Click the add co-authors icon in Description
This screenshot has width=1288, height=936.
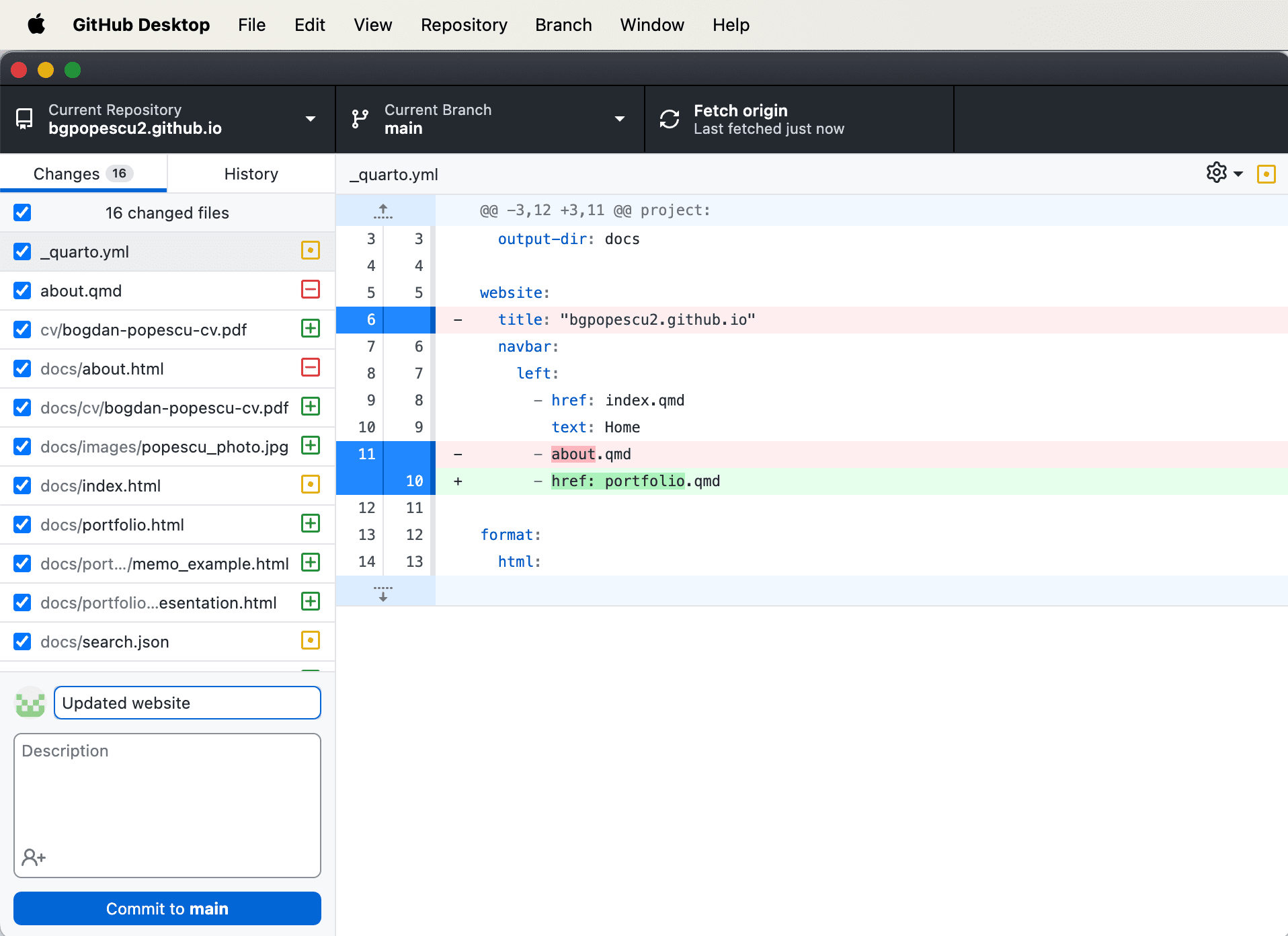[x=33, y=857]
